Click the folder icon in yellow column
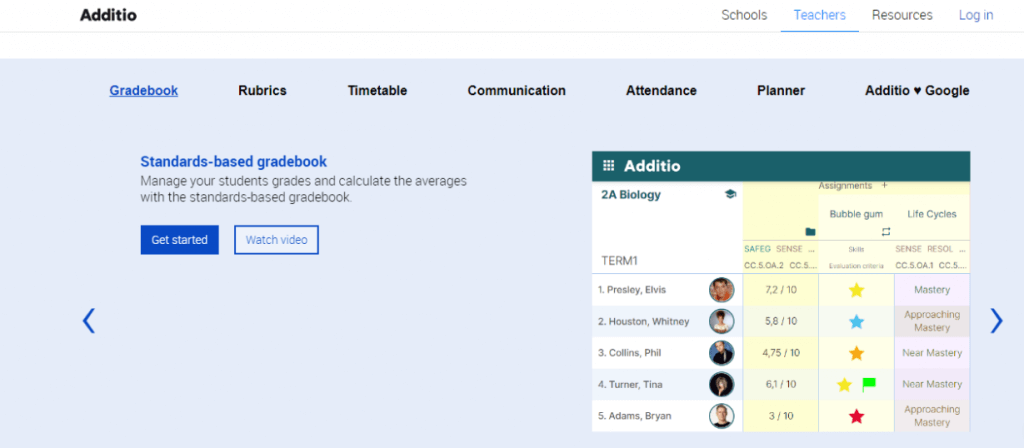The width and height of the screenshot is (1024, 448). click(x=810, y=232)
